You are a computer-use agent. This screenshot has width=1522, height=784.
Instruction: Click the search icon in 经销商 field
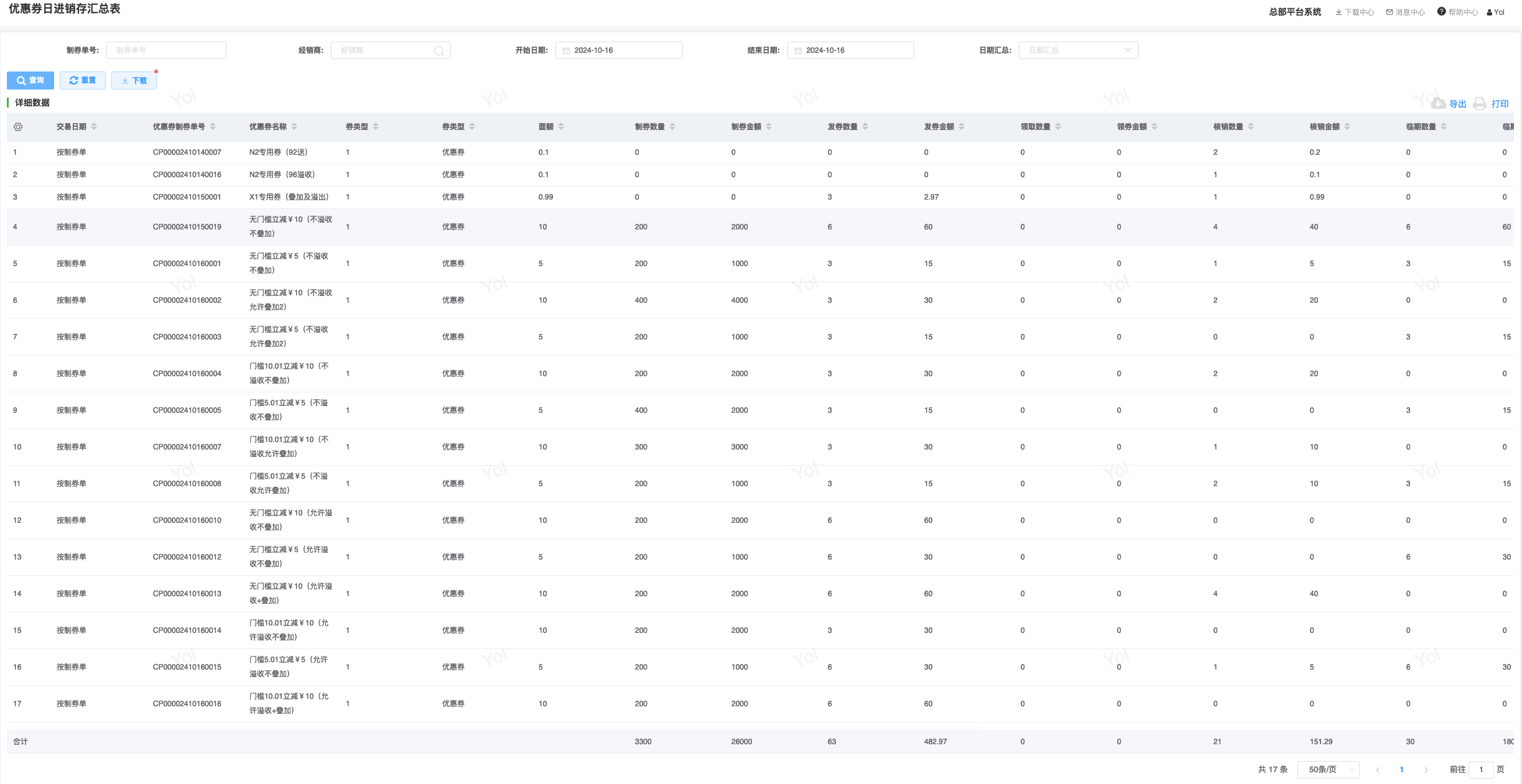pyautogui.click(x=439, y=51)
